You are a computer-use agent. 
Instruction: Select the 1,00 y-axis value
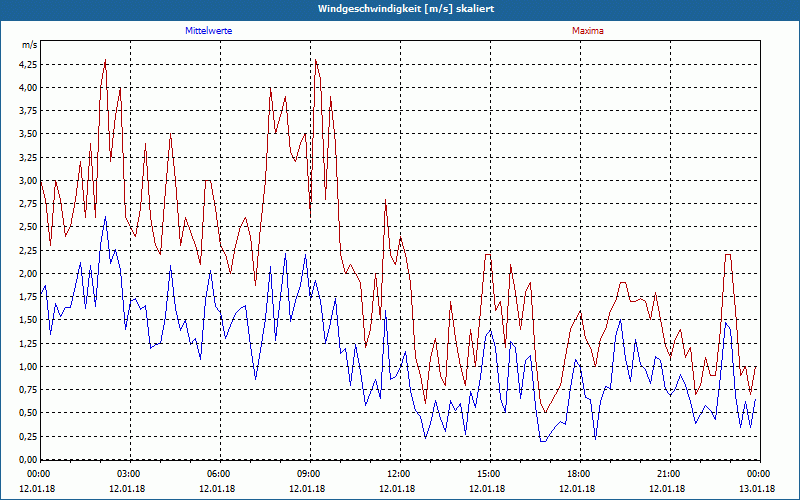click(x=28, y=367)
